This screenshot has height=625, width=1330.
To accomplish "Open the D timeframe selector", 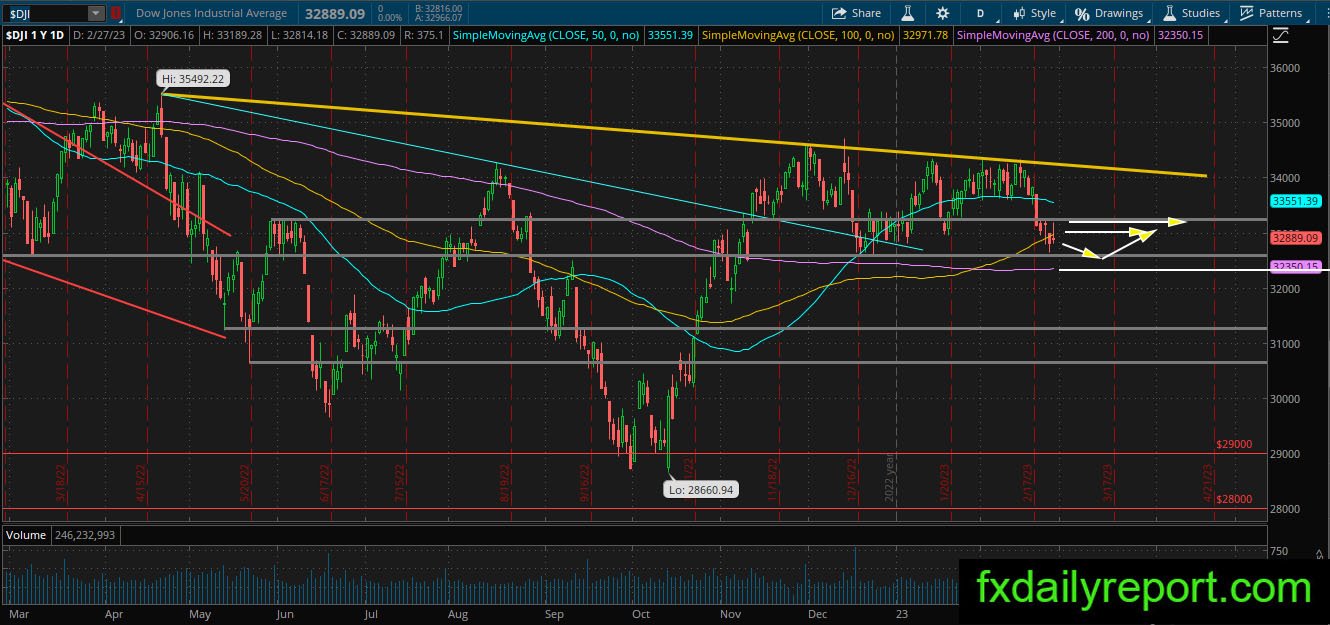I will pyautogui.click(x=980, y=13).
